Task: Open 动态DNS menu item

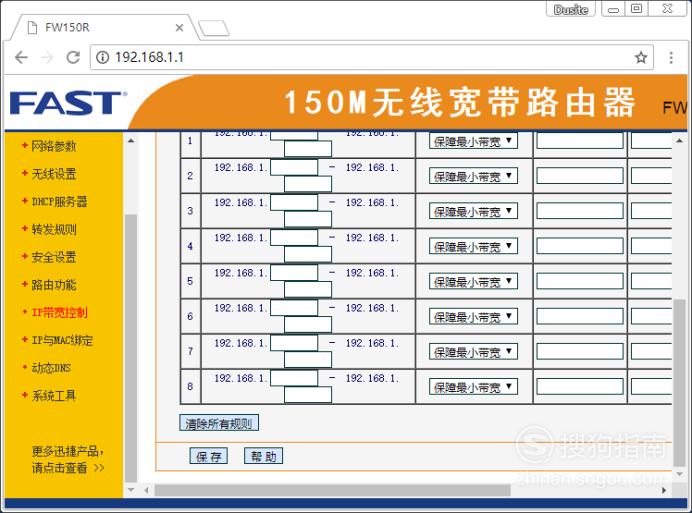Action: [50, 368]
